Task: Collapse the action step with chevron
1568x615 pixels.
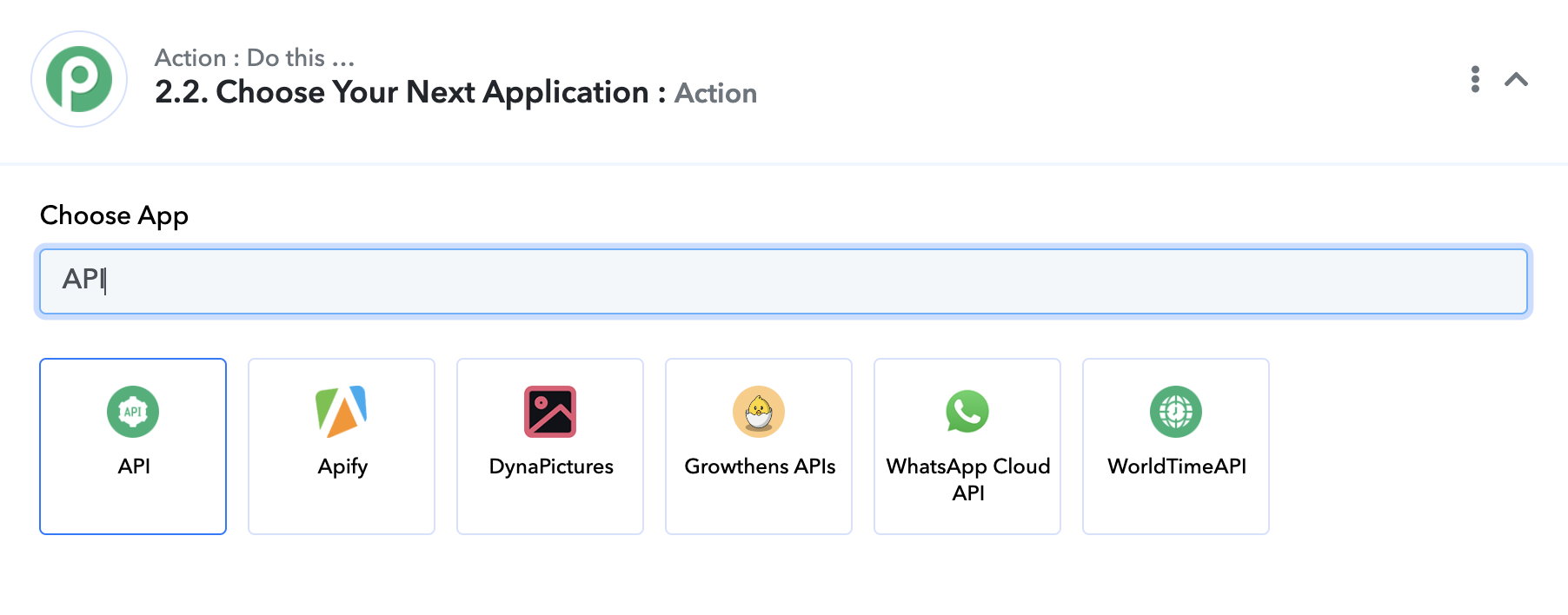Action: pyautogui.click(x=1516, y=80)
